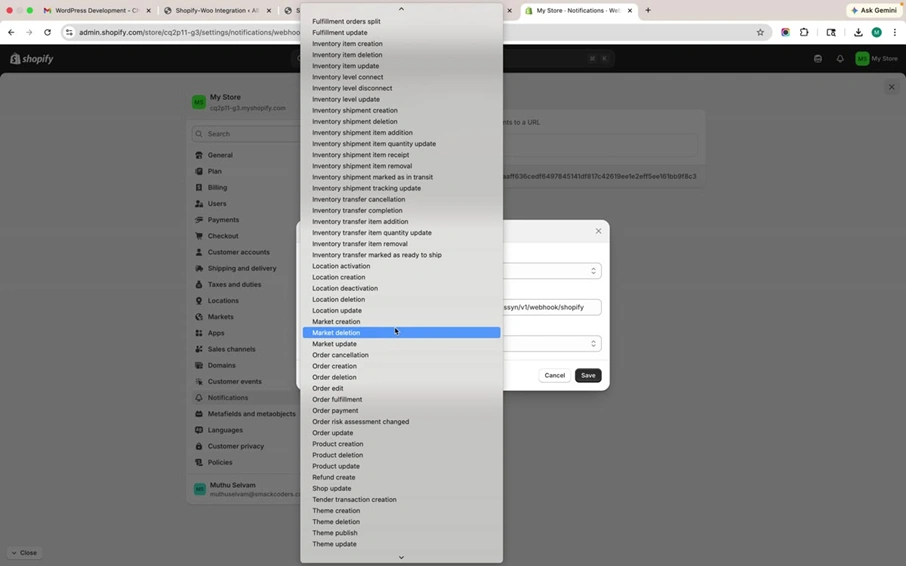Open Customer events settings

(235, 382)
